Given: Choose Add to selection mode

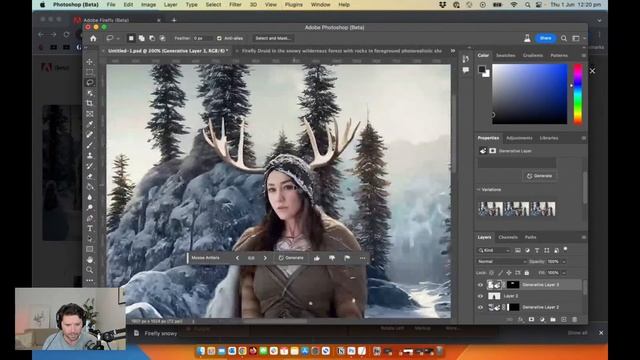Looking at the screenshot, I should point(142,38).
